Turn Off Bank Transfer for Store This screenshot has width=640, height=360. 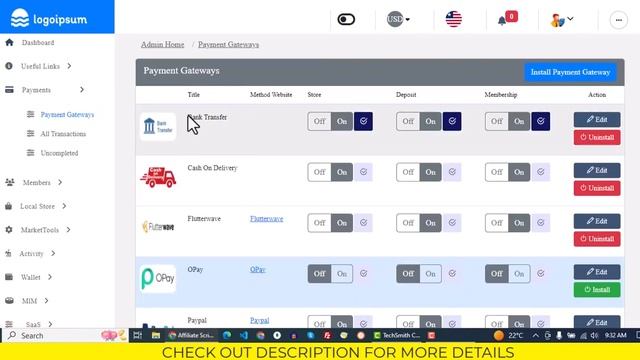coord(319,121)
